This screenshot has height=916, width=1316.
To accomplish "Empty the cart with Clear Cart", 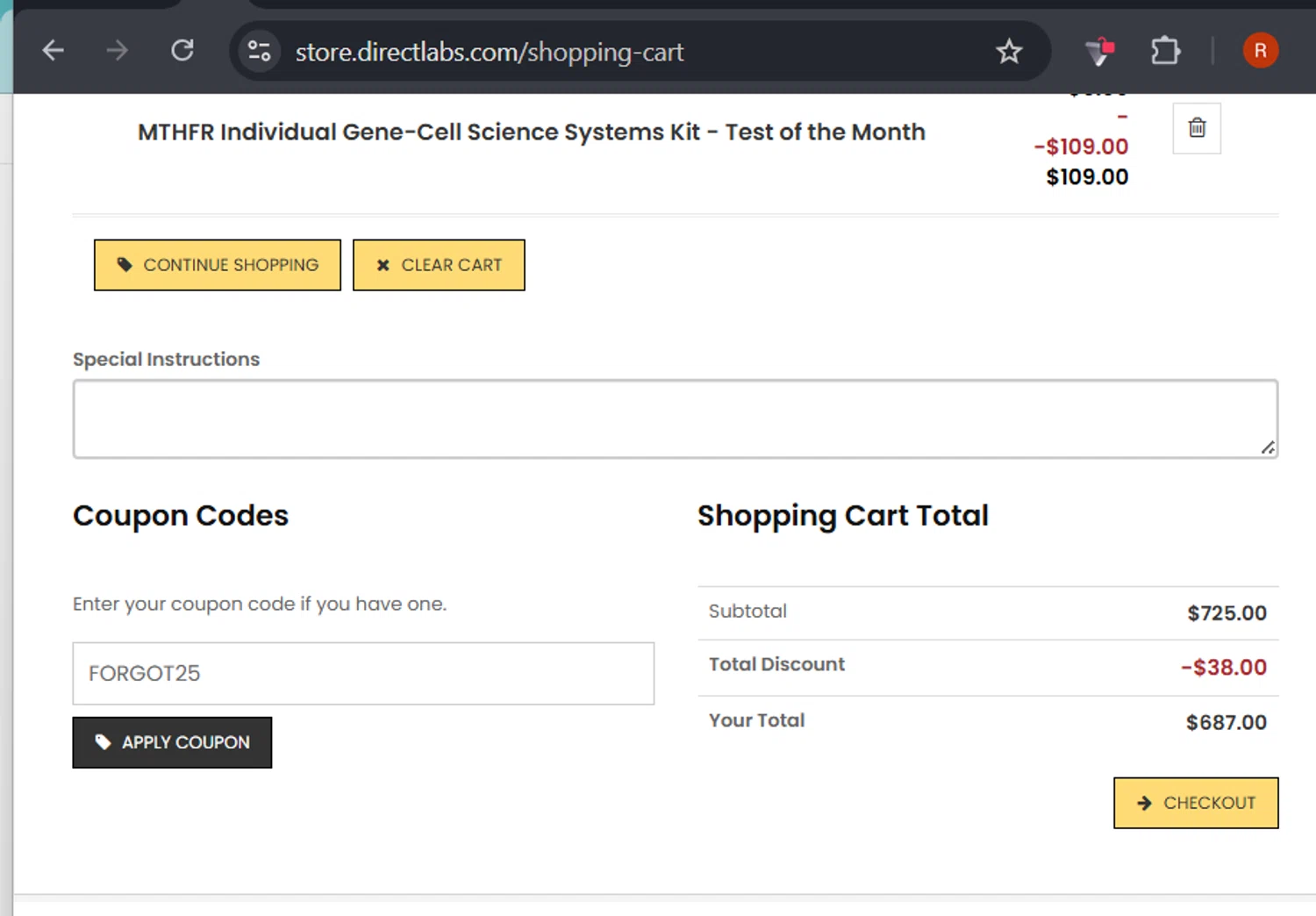I will click(x=439, y=265).
